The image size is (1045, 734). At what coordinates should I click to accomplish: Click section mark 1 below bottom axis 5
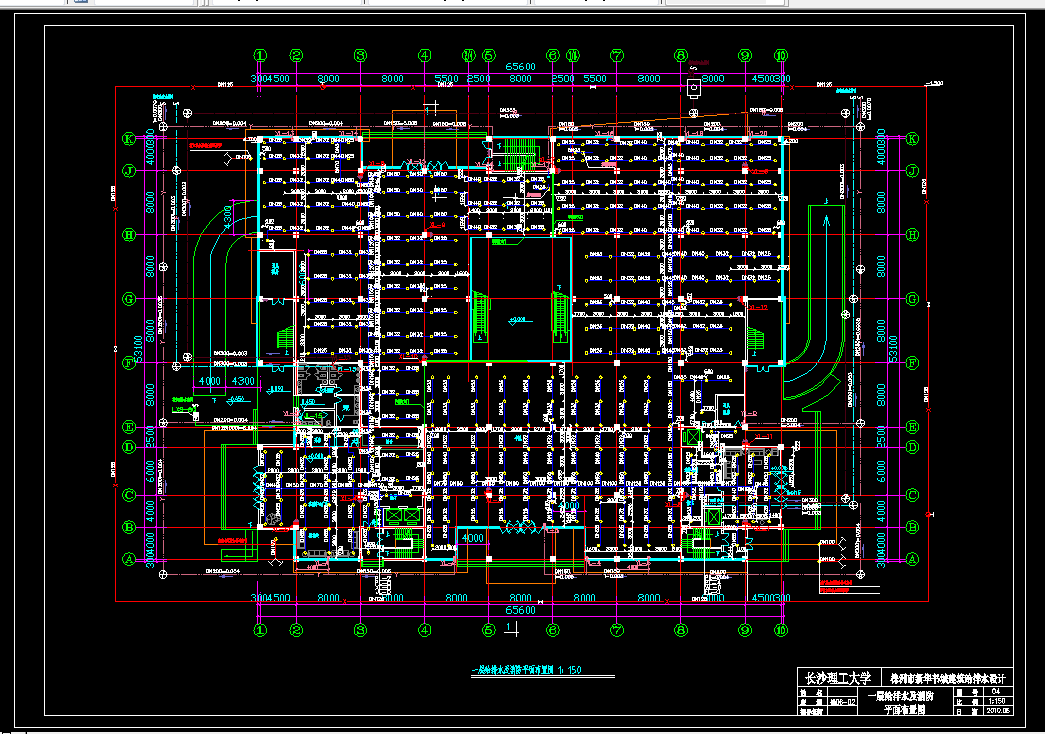[x=511, y=628]
